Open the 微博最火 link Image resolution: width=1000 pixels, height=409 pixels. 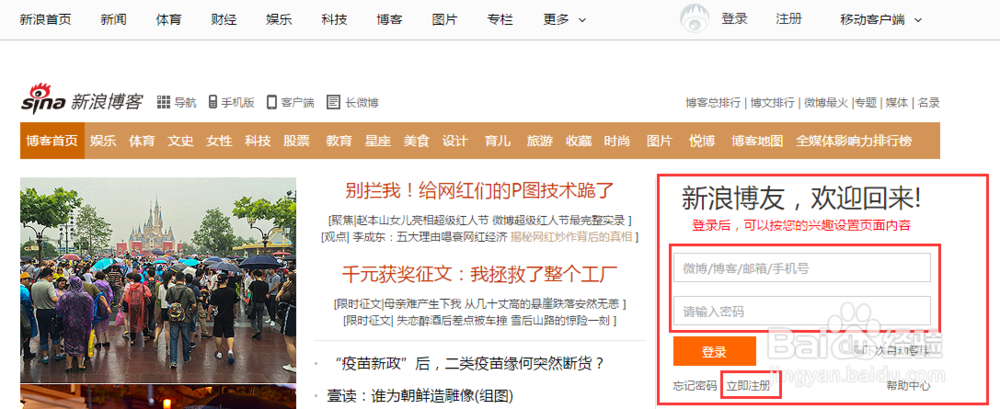tap(826, 102)
